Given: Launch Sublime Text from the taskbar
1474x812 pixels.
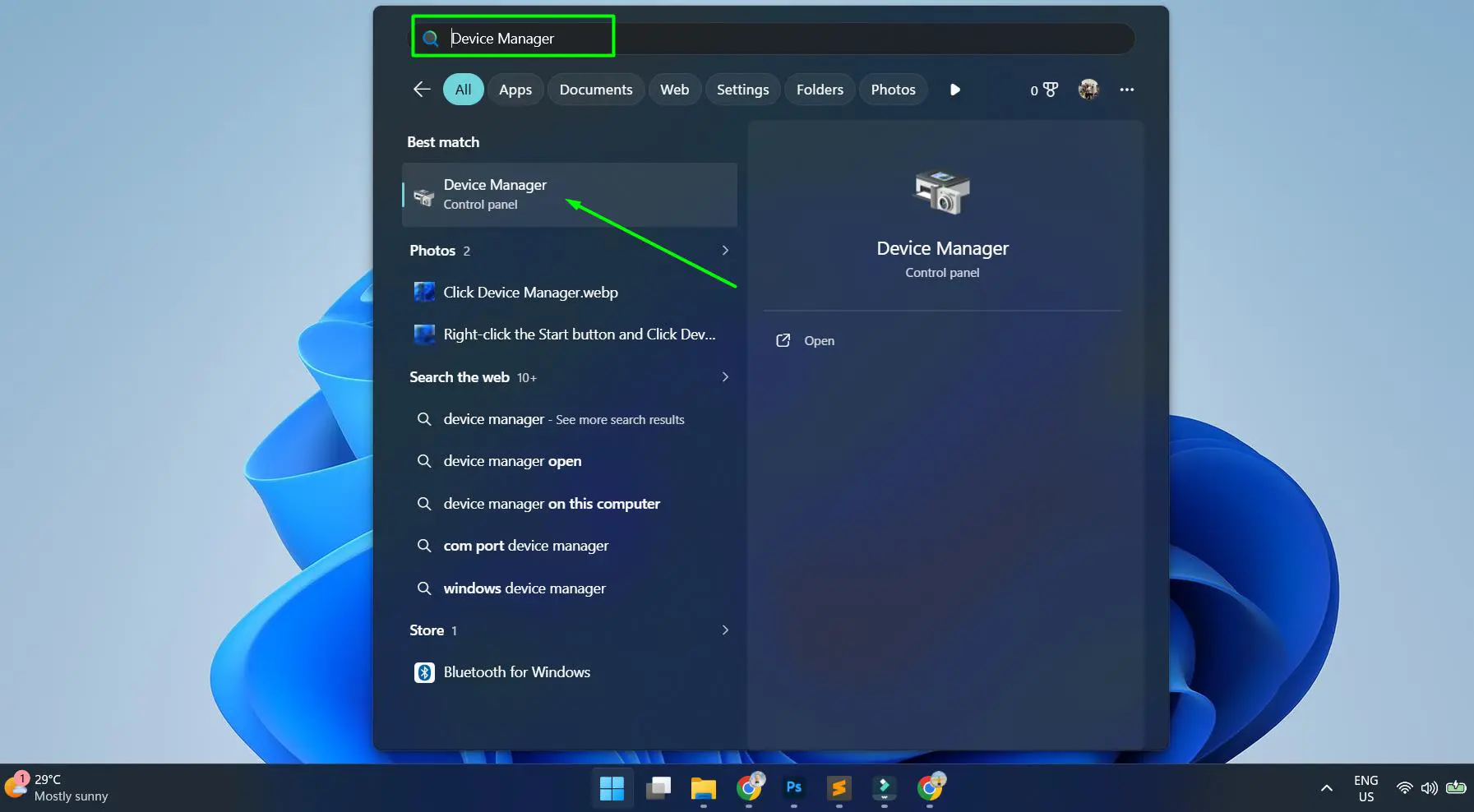Looking at the screenshot, I should pos(839,788).
